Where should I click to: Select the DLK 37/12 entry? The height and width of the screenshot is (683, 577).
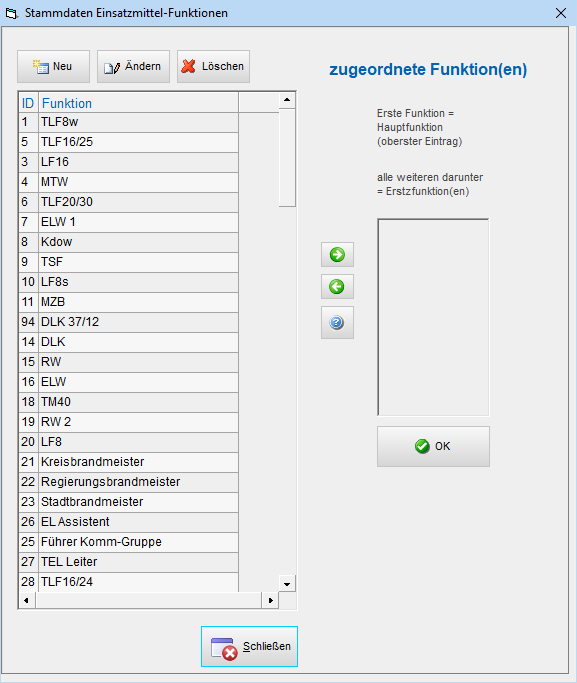tap(128, 322)
